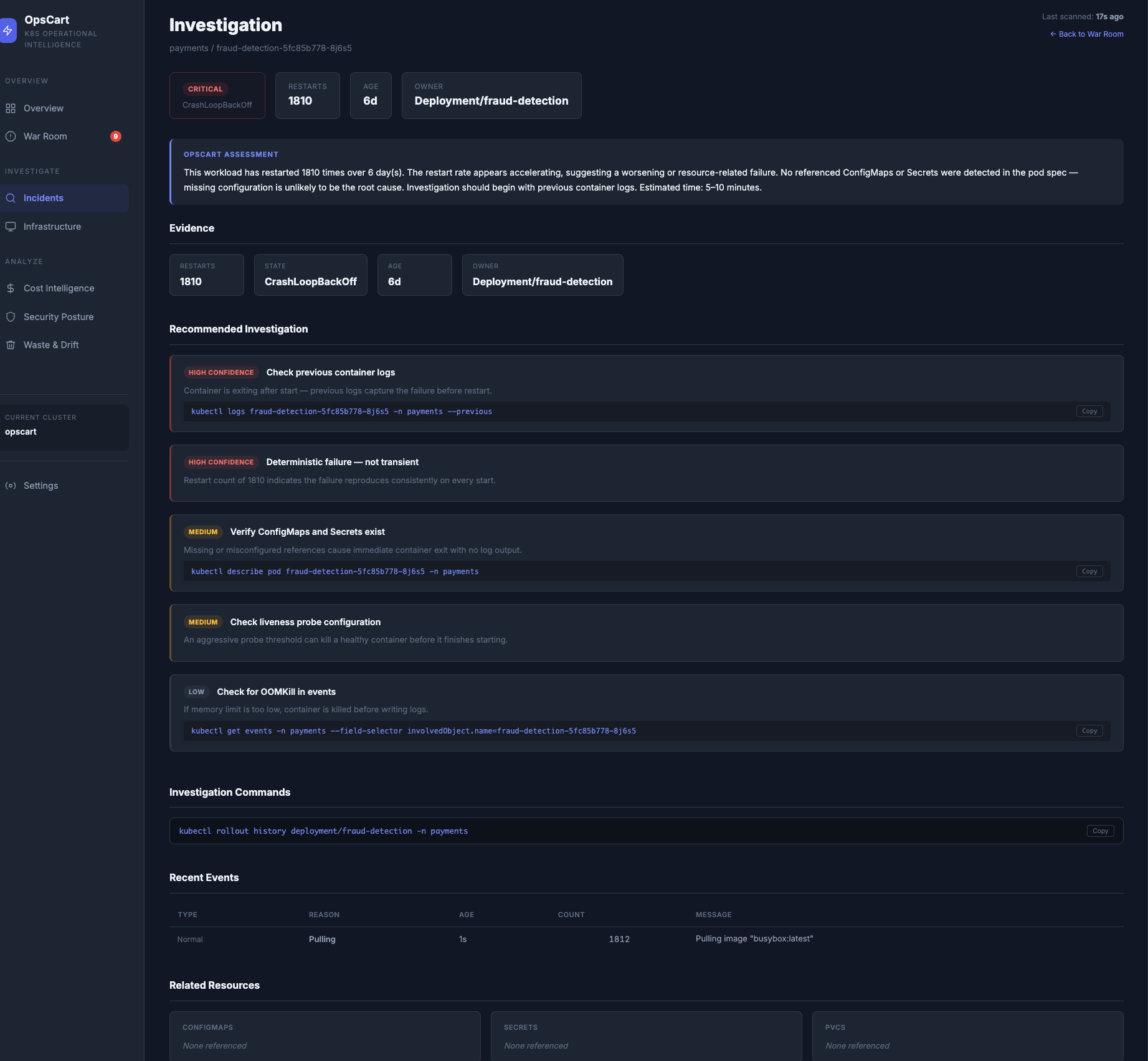This screenshot has height=1061, width=1148.
Task: Click the CONFIGMAPS related resources card
Action: pos(325,1037)
